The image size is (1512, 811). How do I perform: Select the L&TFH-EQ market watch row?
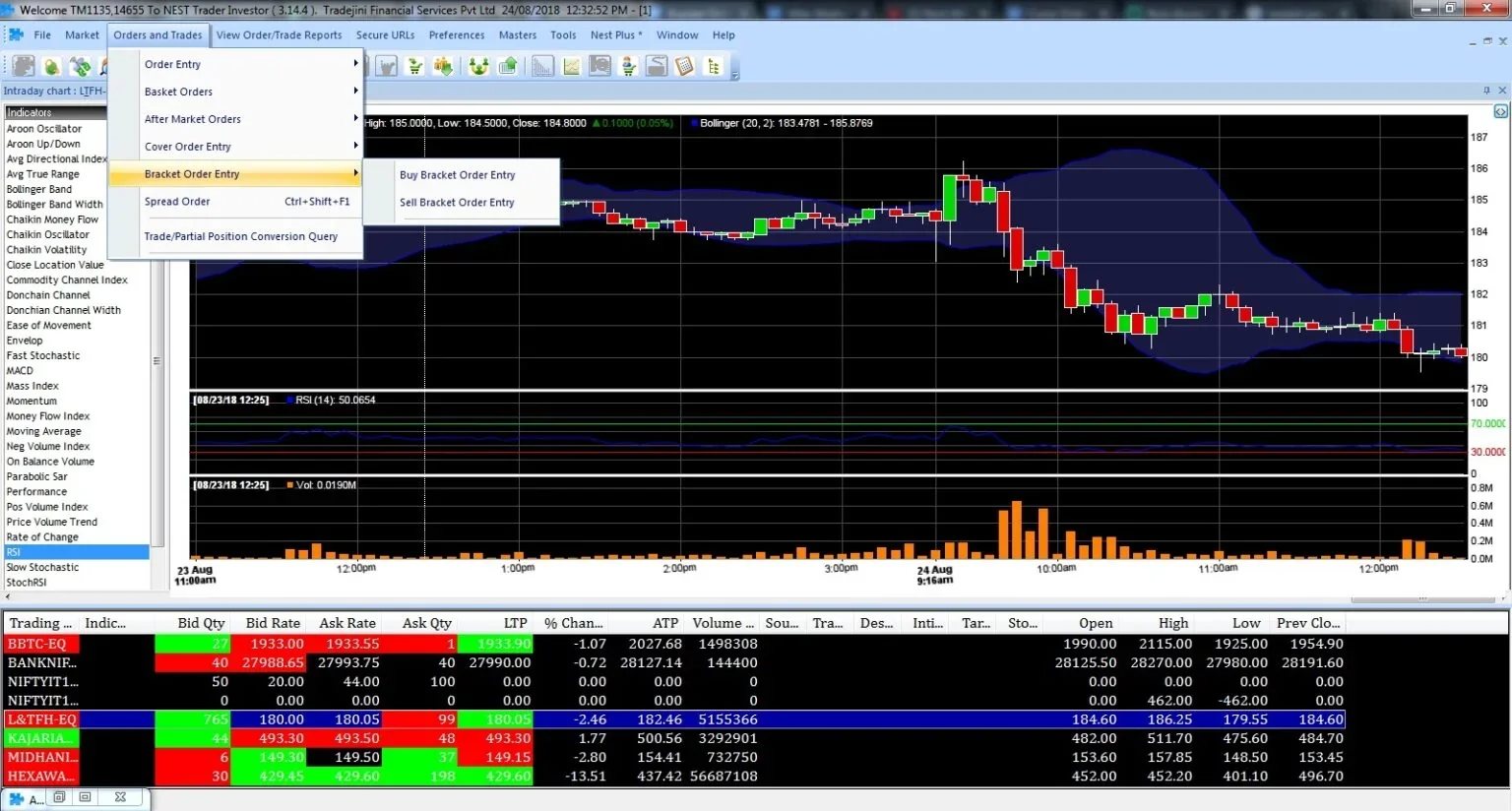pos(674,719)
